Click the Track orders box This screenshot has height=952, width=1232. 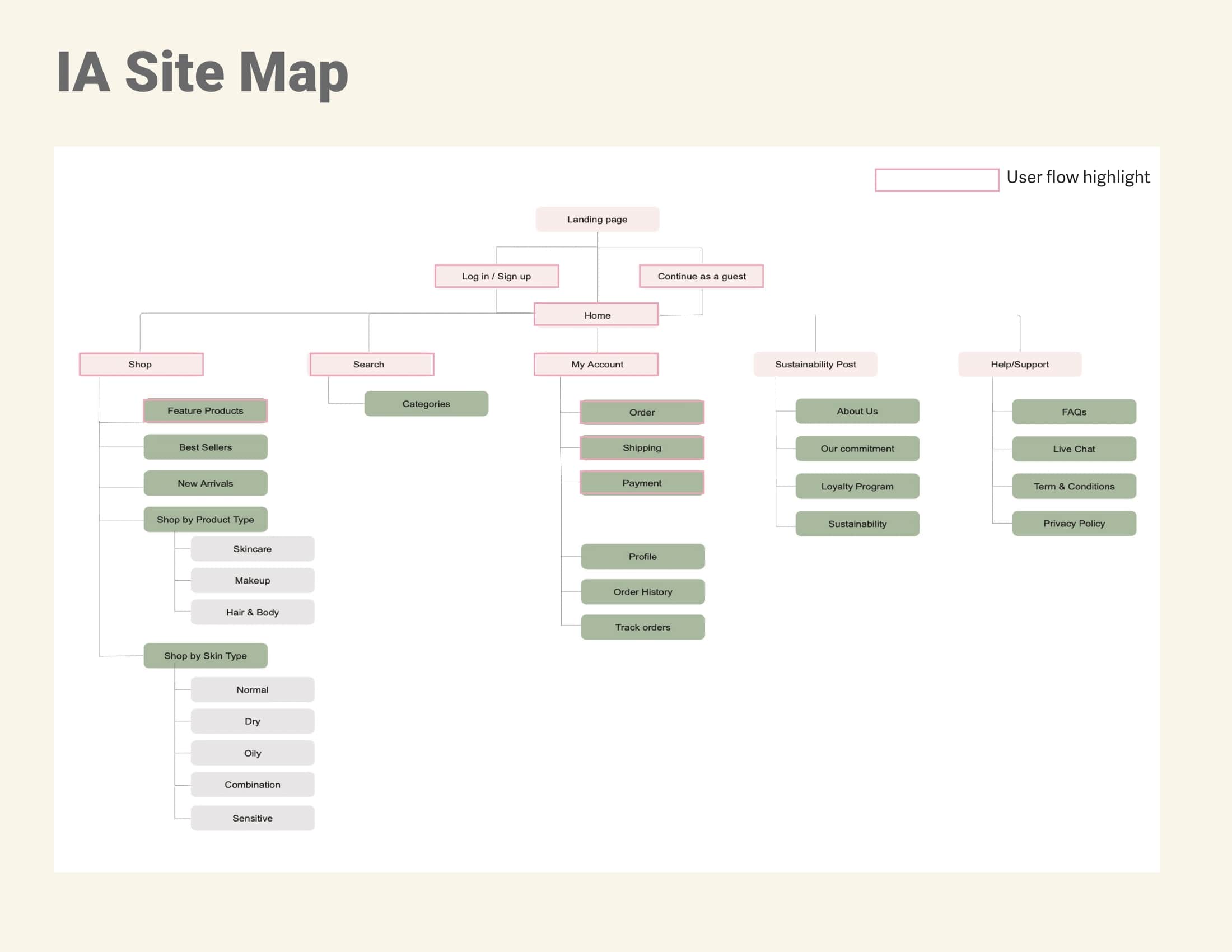[x=642, y=627]
